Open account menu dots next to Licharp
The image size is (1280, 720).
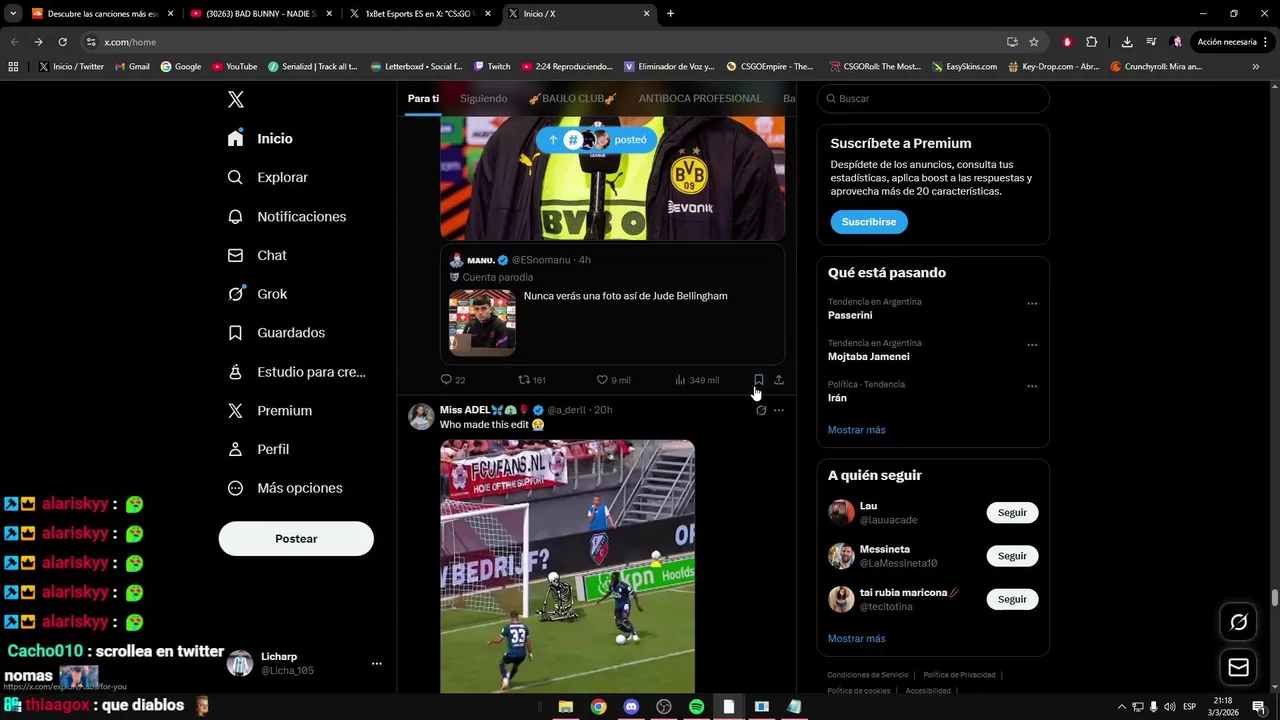point(377,663)
